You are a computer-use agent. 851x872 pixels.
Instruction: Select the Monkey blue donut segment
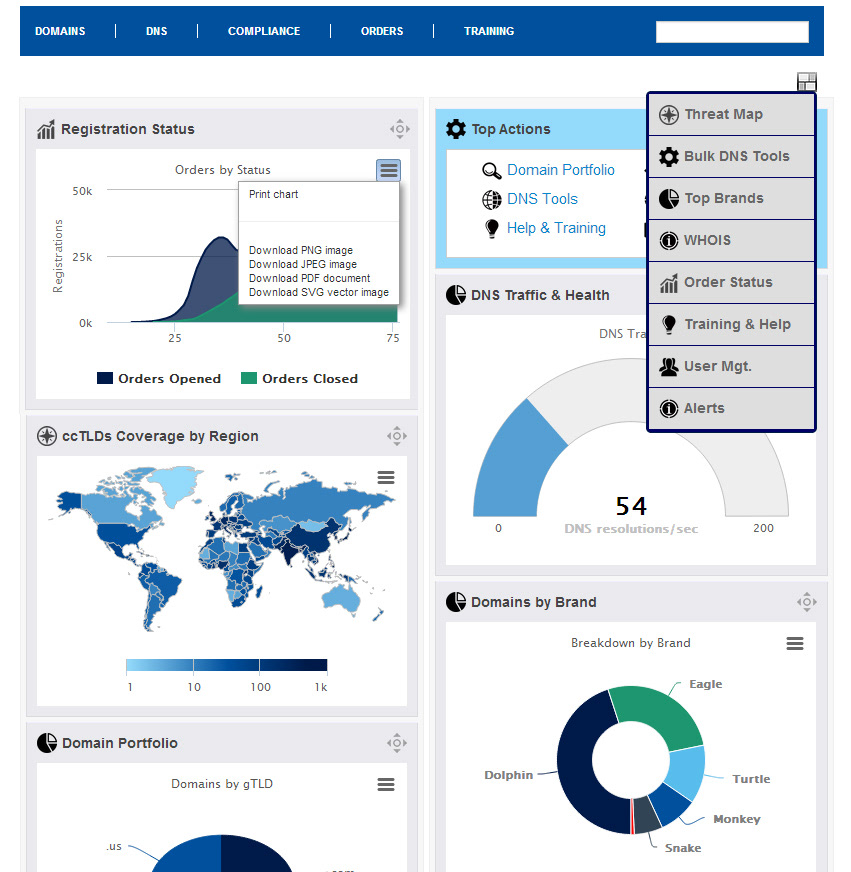pos(670,805)
